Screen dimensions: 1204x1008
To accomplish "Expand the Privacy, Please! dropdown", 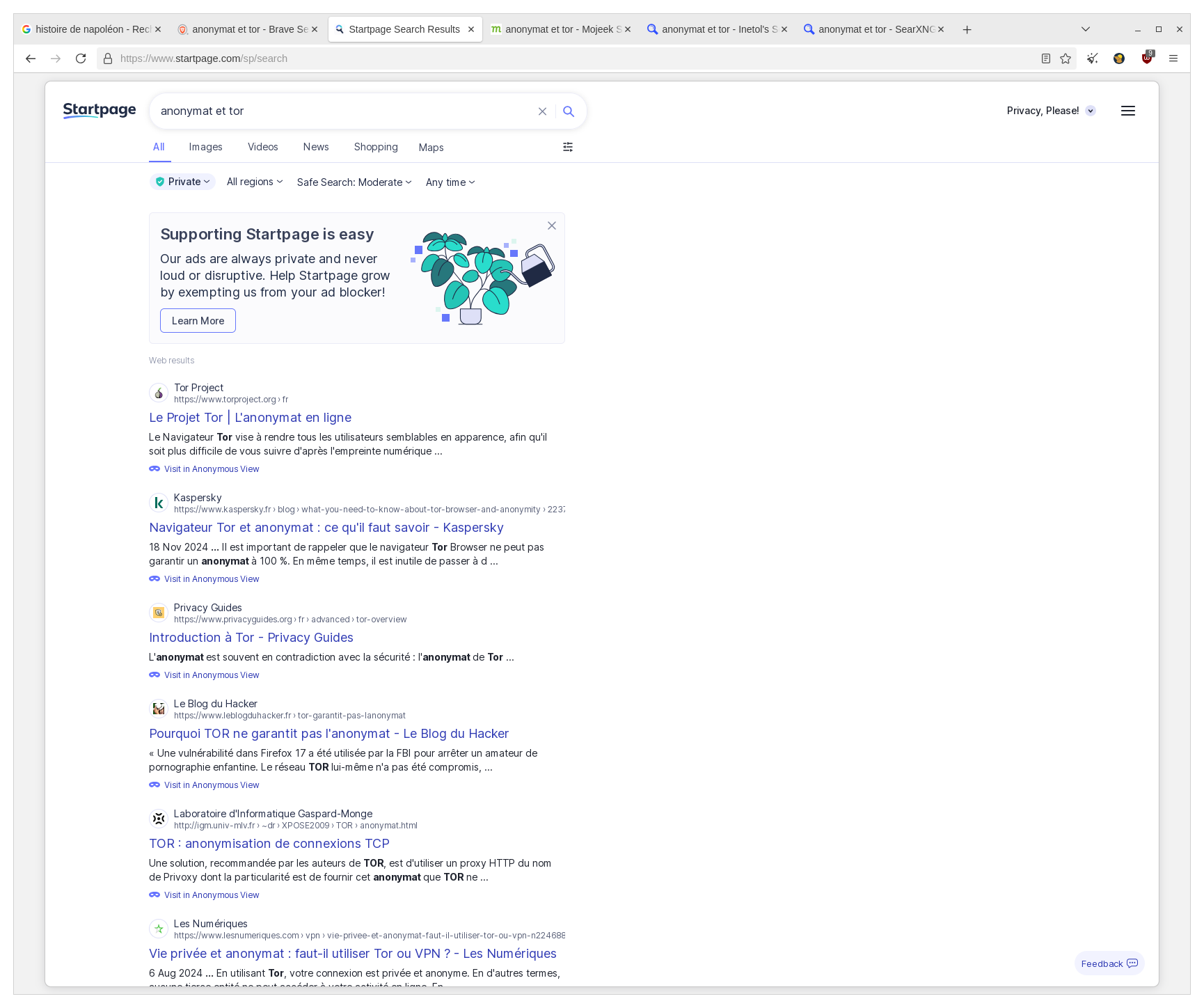I will tap(1090, 111).
